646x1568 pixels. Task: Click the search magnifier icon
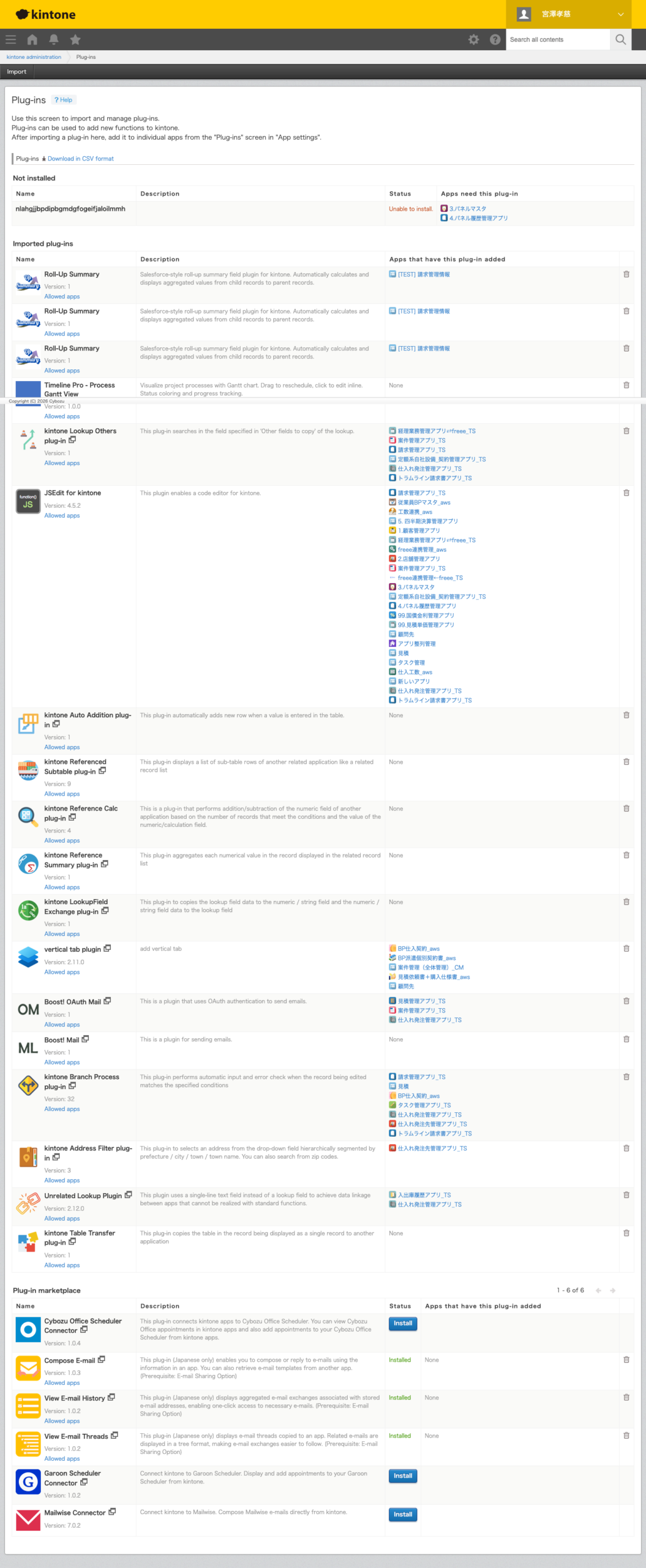(x=620, y=40)
